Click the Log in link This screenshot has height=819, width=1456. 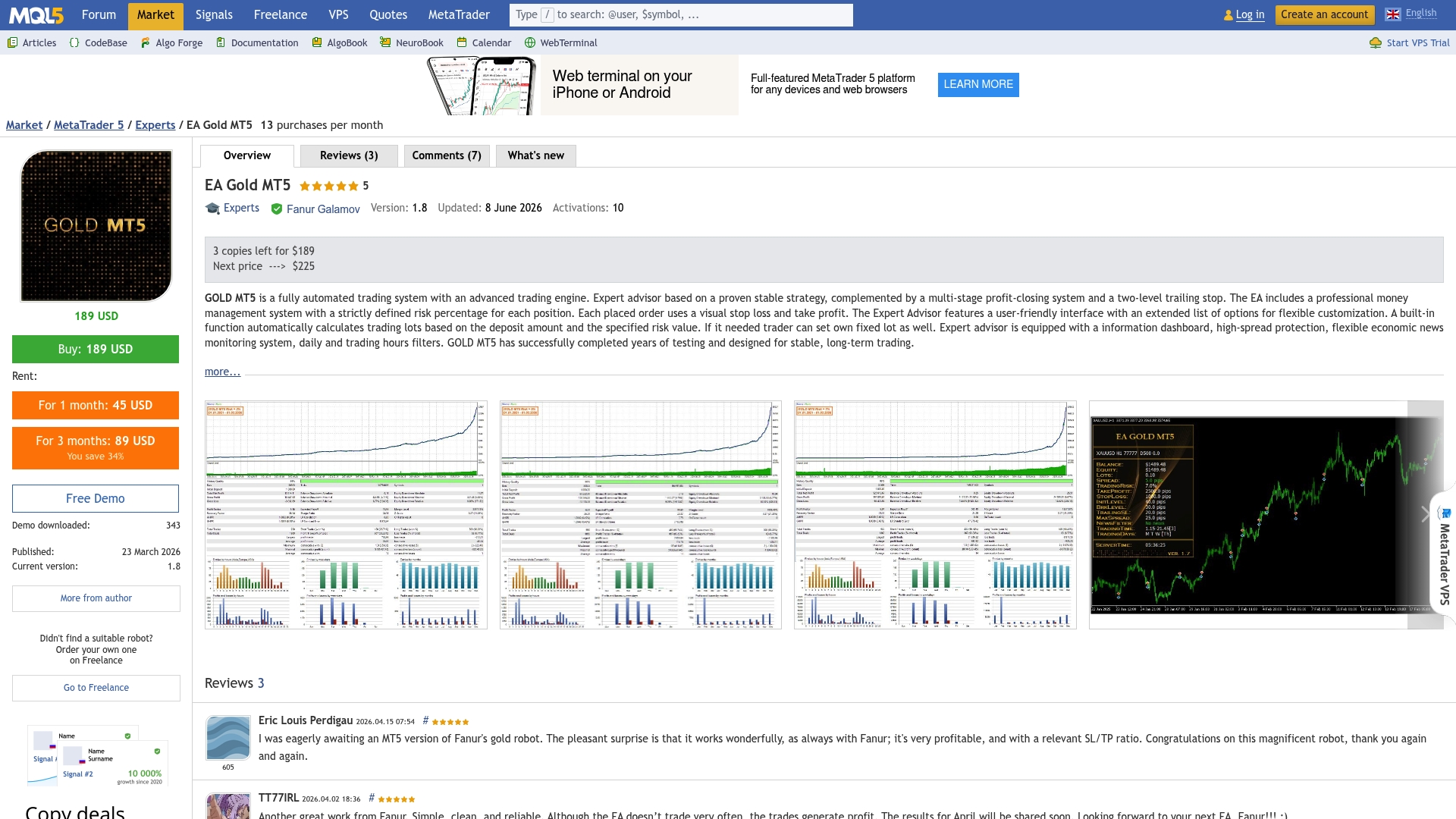click(1250, 14)
